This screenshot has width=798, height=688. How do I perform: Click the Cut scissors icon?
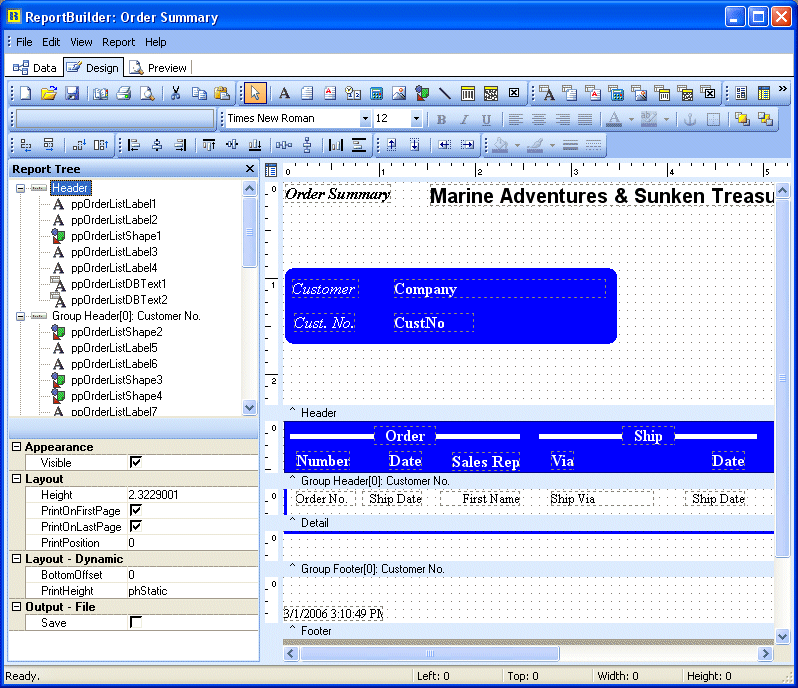[176, 93]
